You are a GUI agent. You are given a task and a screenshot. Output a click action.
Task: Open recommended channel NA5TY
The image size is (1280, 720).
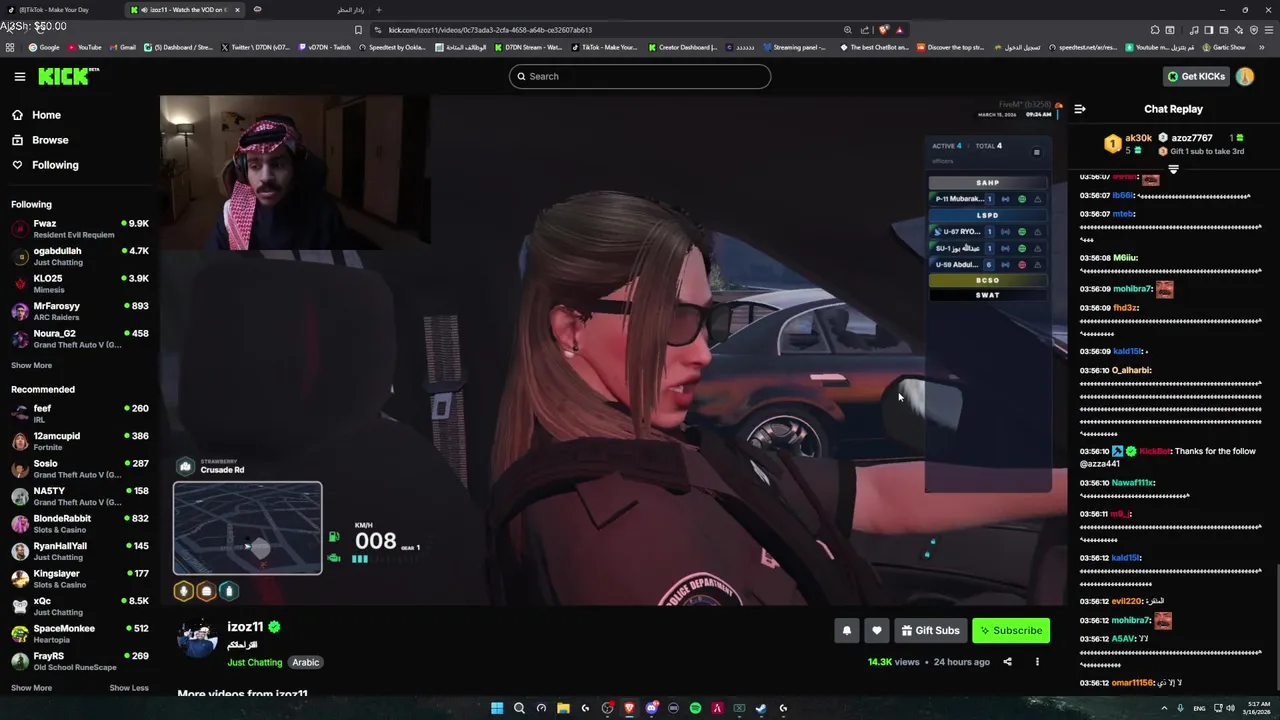(x=80, y=496)
